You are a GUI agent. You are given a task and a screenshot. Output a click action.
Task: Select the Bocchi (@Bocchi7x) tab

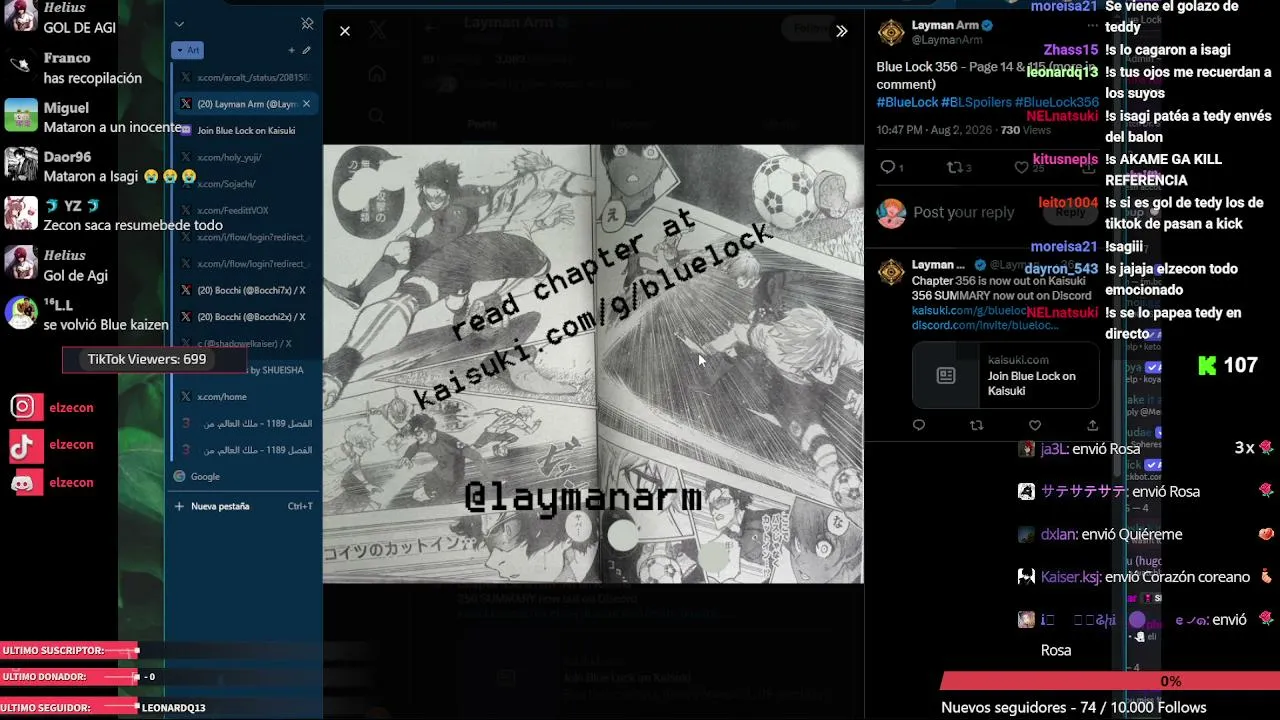pos(245,290)
